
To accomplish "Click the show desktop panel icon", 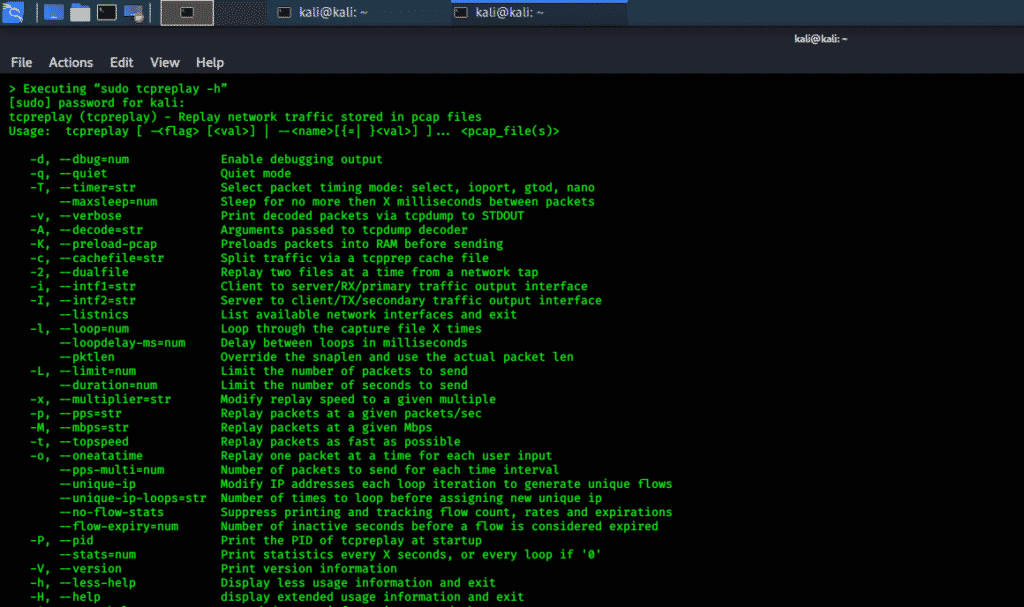I will (54, 12).
